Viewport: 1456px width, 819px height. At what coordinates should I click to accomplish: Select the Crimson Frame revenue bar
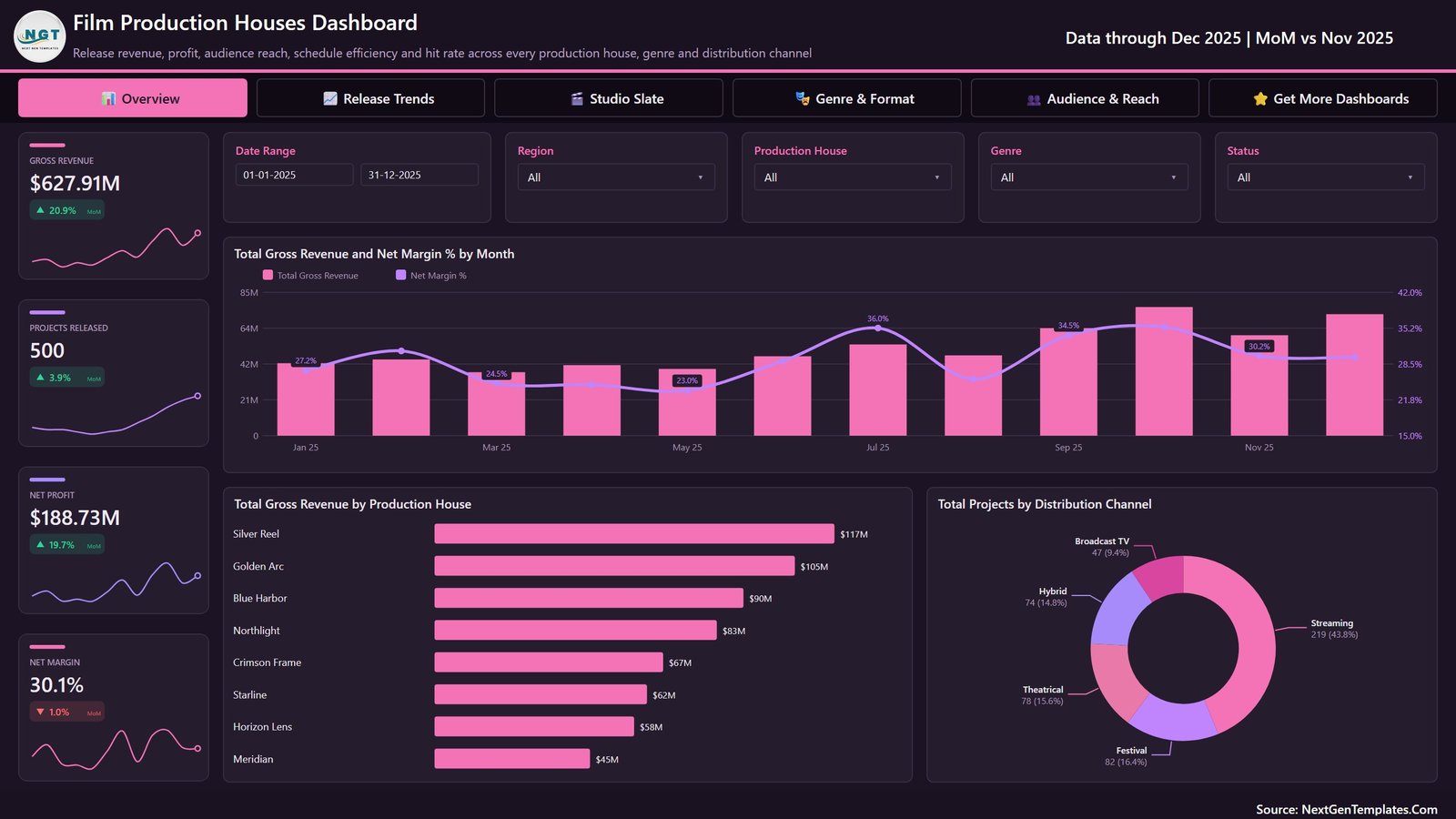549,662
